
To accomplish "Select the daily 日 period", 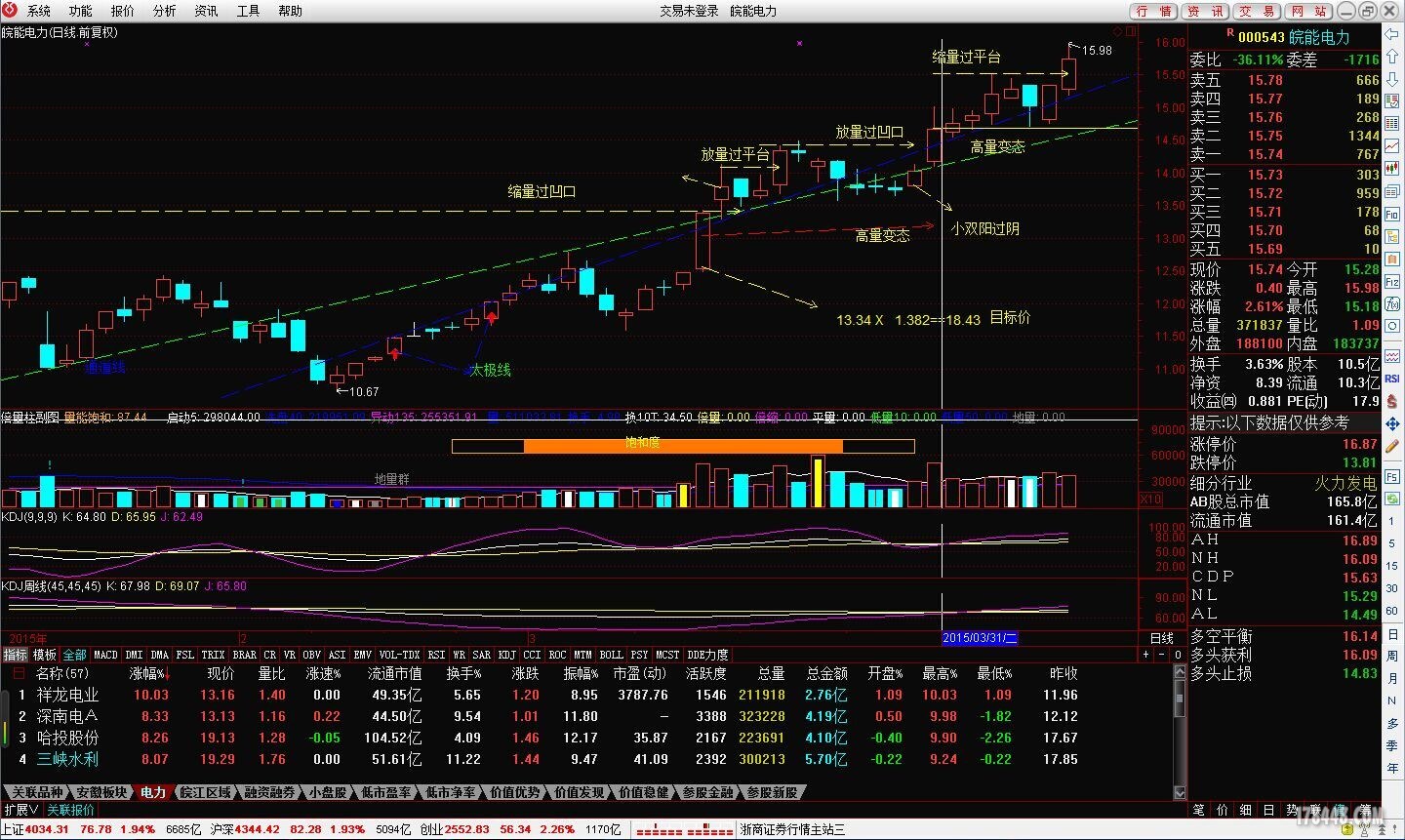I will (1392, 633).
